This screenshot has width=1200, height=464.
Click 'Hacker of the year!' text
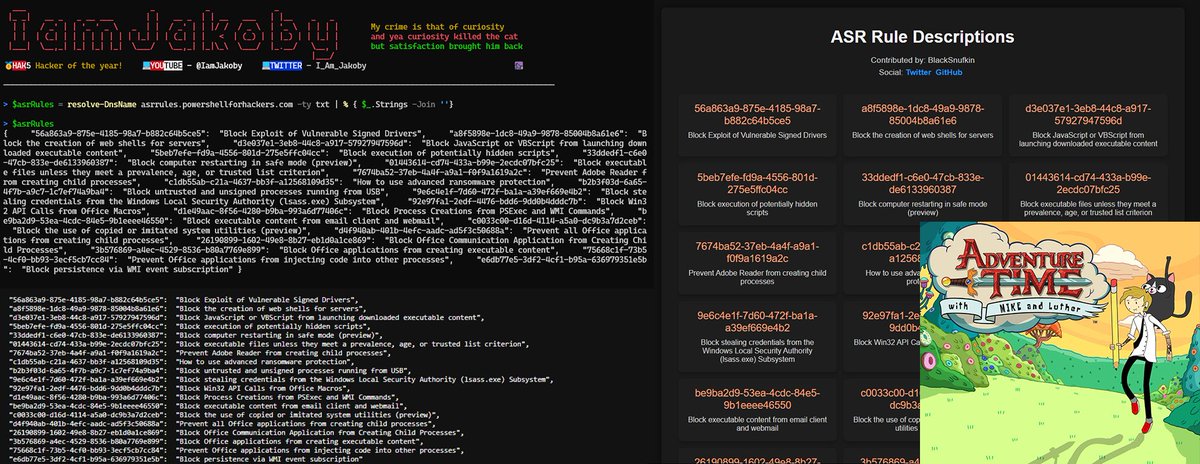coord(79,66)
